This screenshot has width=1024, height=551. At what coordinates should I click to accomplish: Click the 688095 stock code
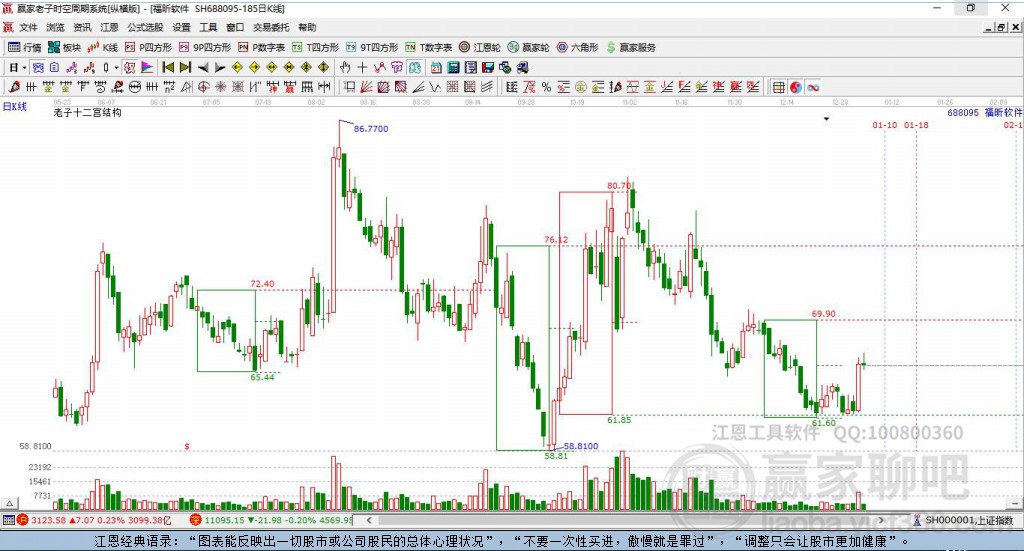(x=963, y=112)
